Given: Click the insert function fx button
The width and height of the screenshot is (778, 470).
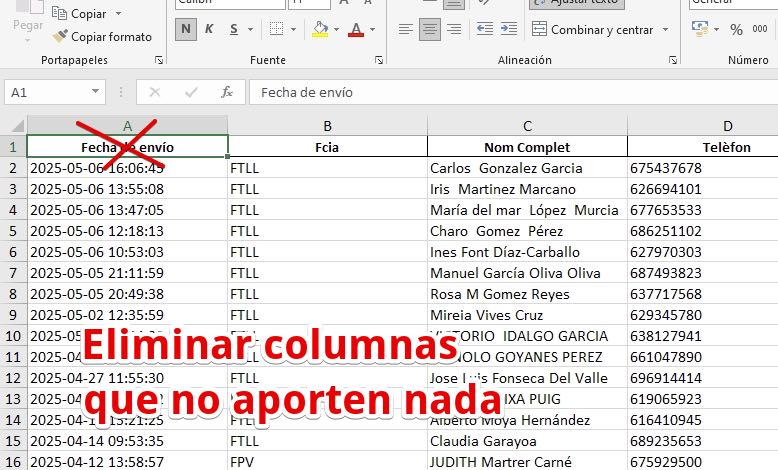Looking at the screenshot, I should (x=227, y=92).
